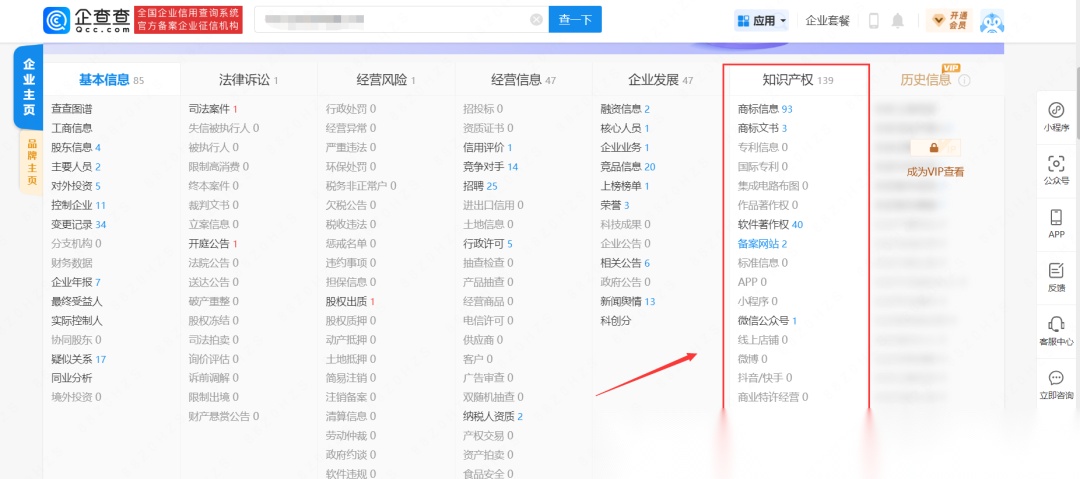Image resolution: width=1080 pixels, height=479 pixels.
Task: Open 变更记录 34
Action: click(79, 225)
